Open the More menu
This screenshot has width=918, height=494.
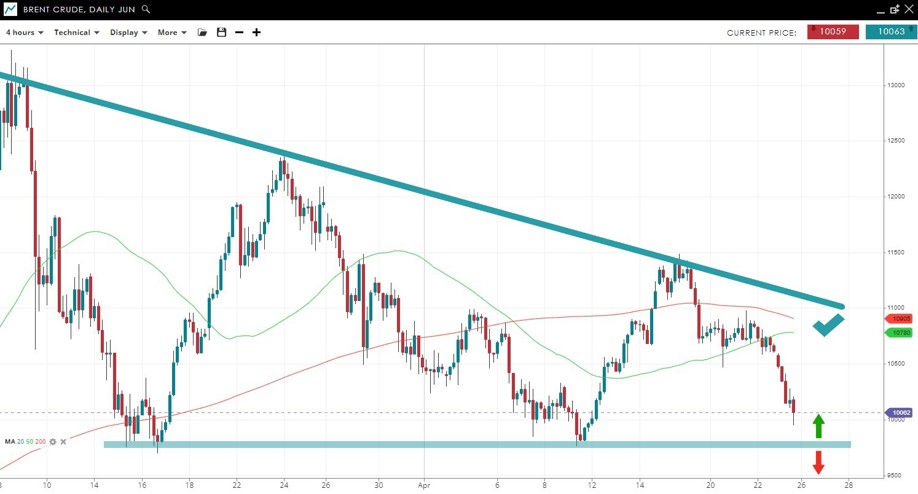coord(172,32)
